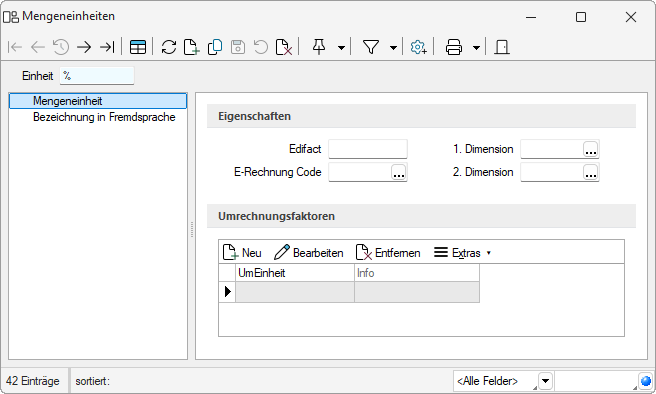
Task: Click empty UmEinheit cell in first row
Action: coord(295,292)
